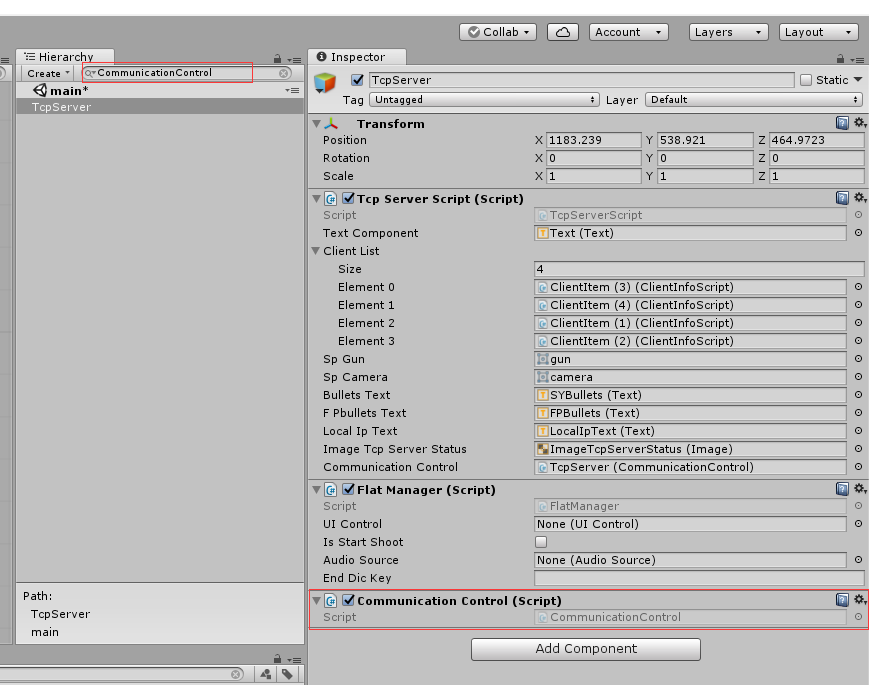The width and height of the screenshot is (869, 685).
Task: Open the Tag dropdown showing Untagged
Action: coord(484,100)
